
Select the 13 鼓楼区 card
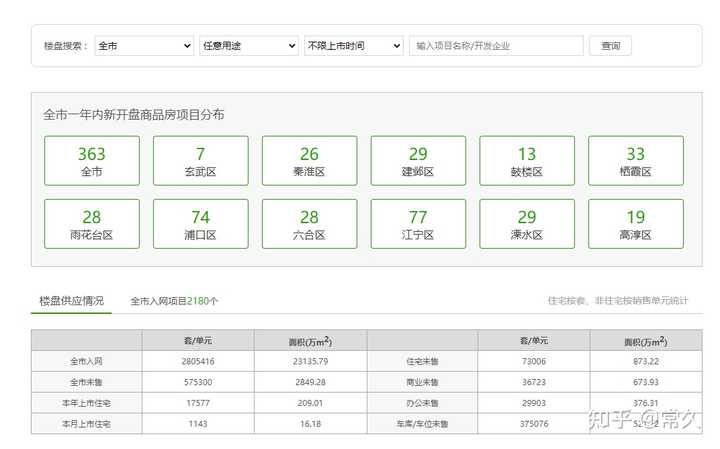pyautogui.click(x=527, y=161)
